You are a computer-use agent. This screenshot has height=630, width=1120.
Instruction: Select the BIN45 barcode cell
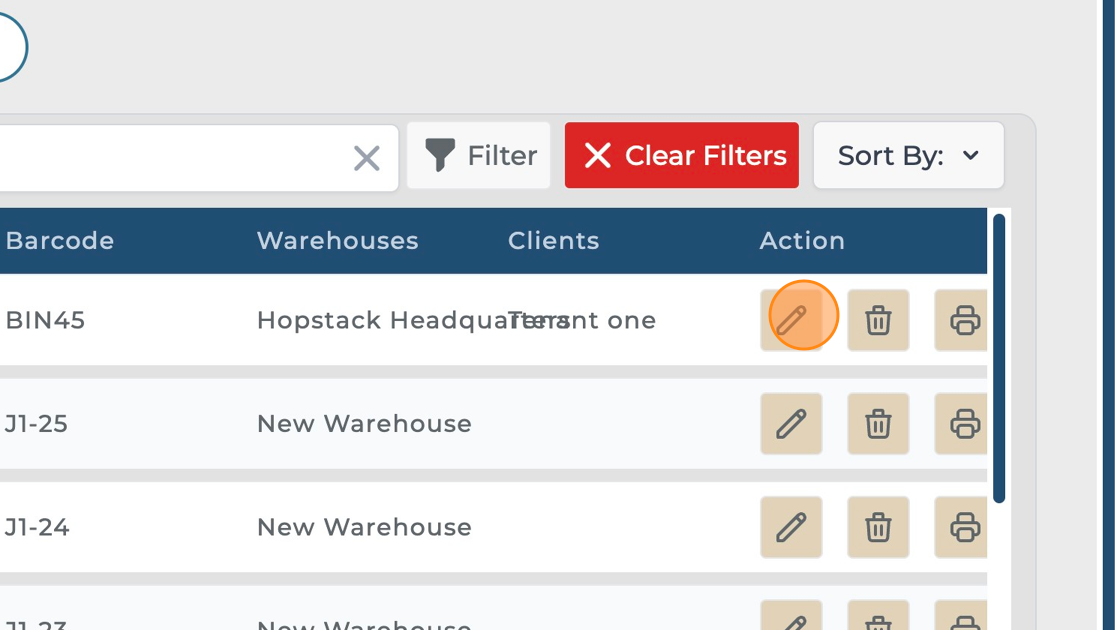(x=45, y=320)
